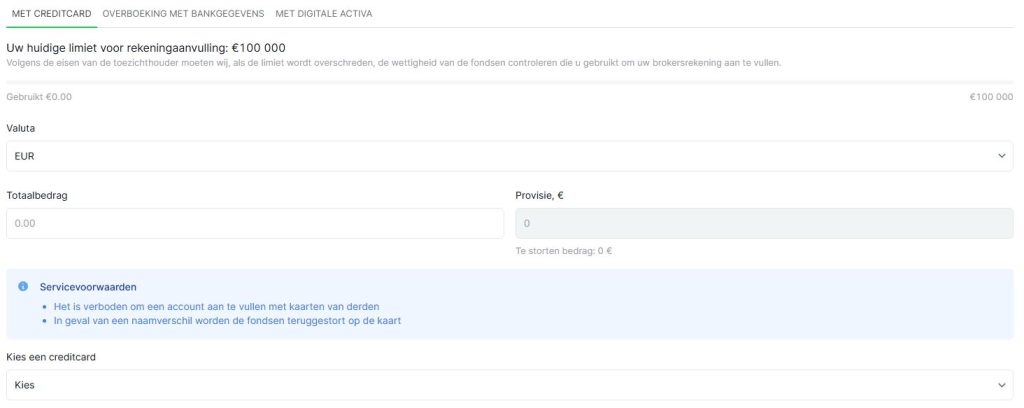The height and width of the screenshot is (408, 1024).
Task: Click the limit usage progress bar
Action: tap(510, 82)
